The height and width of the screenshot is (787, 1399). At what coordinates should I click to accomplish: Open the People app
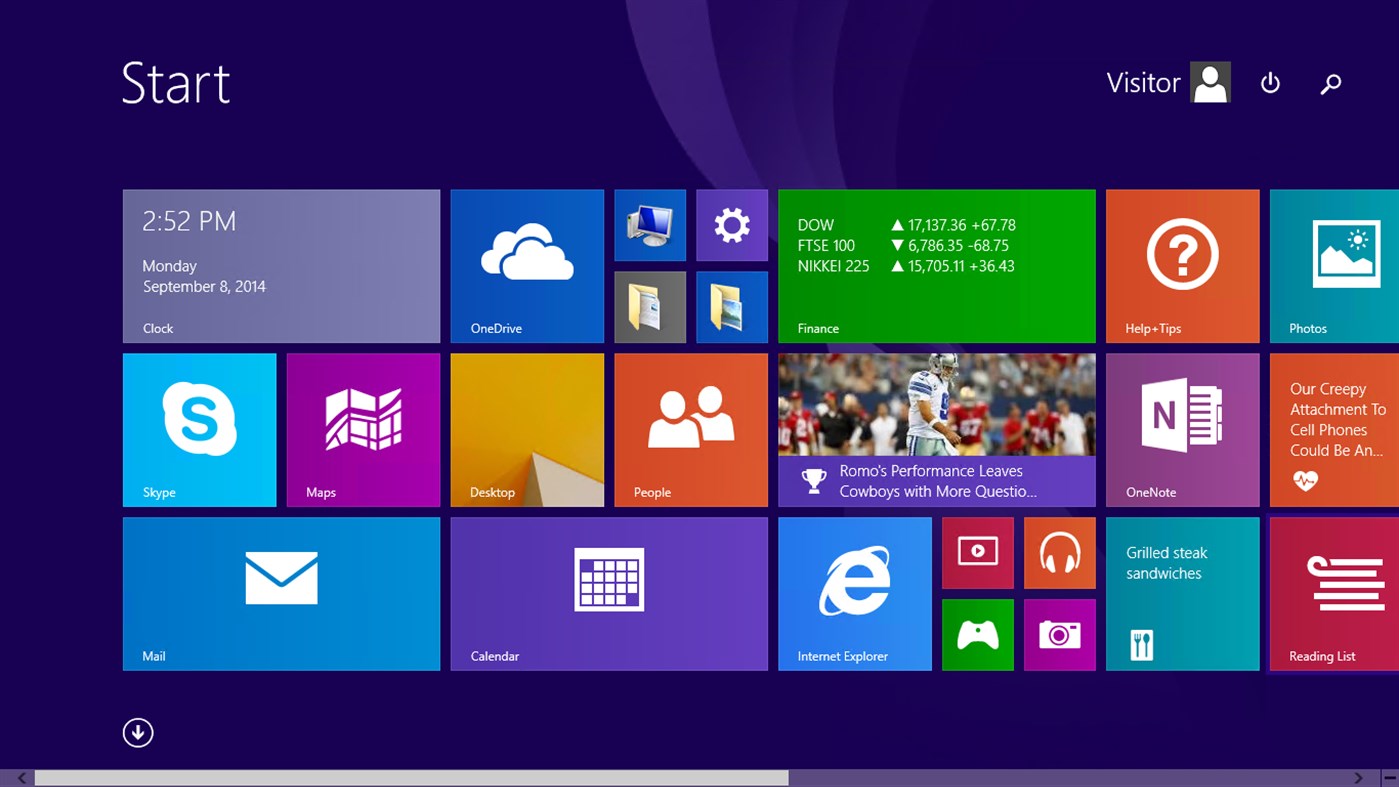(x=690, y=429)
